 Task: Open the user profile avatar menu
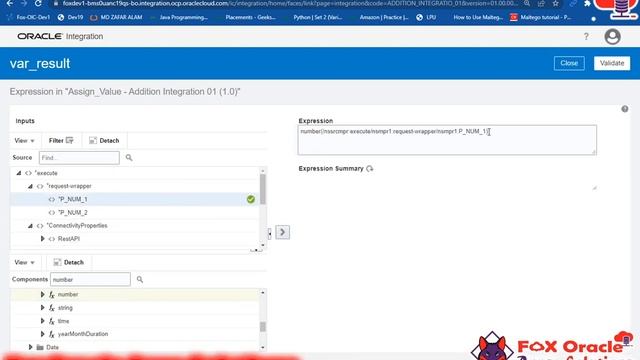pyautogui.click(x=612, y=37)
